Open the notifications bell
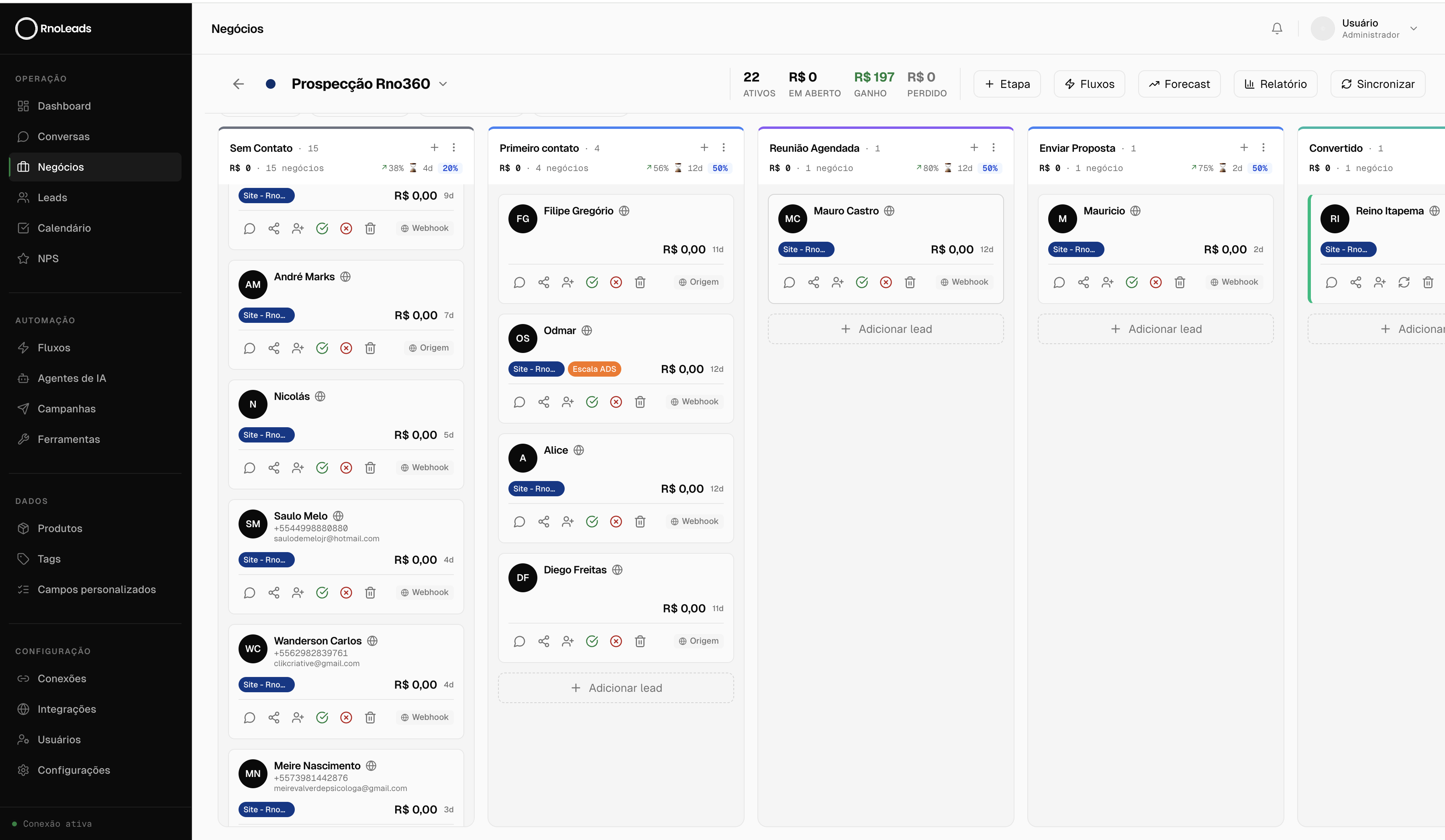This screenshot has height=840, width=1445. coord(1276,28)
